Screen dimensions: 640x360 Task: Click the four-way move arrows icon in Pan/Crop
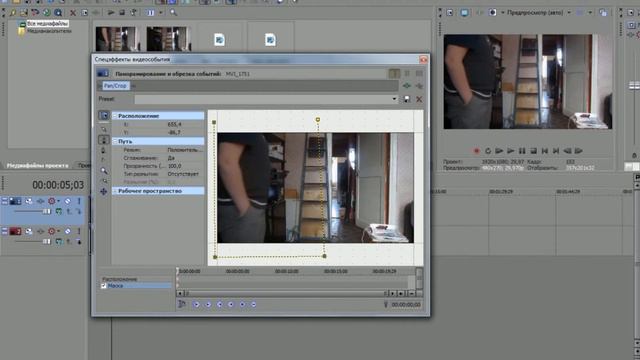pyautogui.click(x=104, y=191)
